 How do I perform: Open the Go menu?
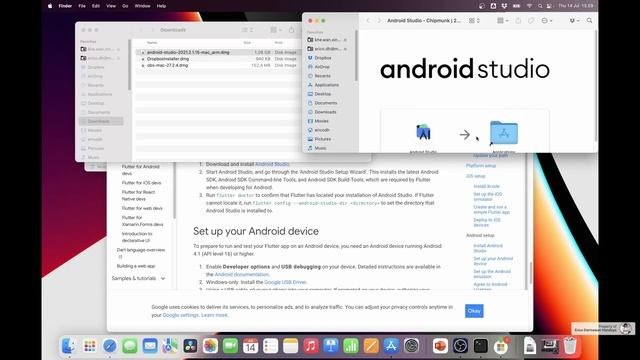[x=125, y=6]
